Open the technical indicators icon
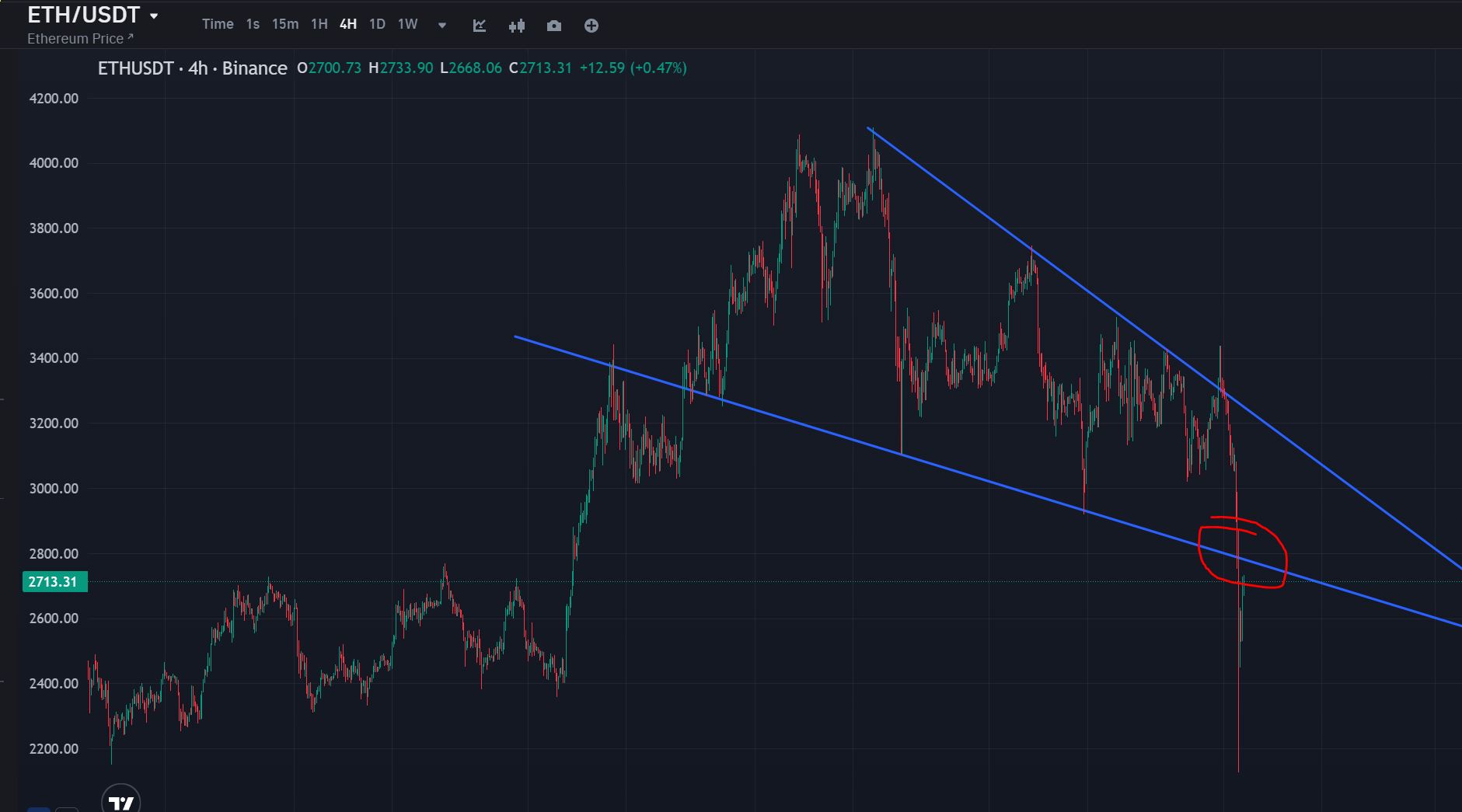Image resolution: width=1462 pixels, height=812 pixels. click(480, 26)
